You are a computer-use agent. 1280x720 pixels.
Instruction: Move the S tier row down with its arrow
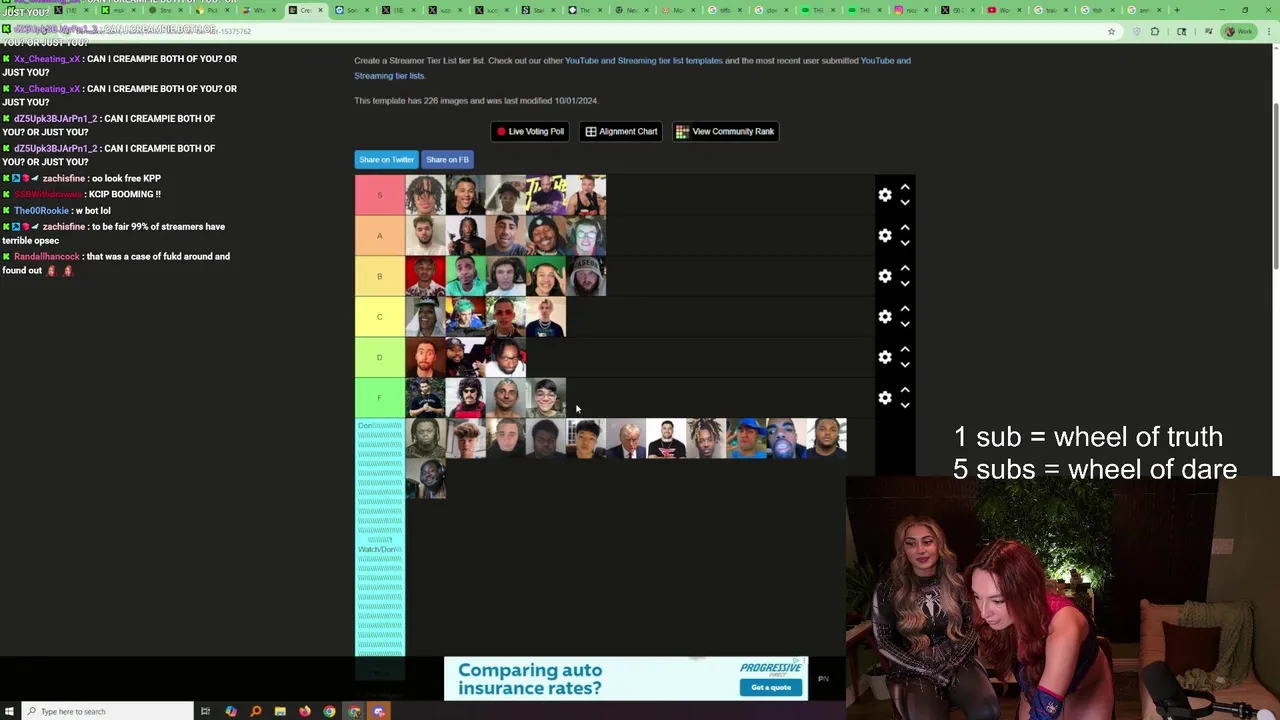(905, 203)
